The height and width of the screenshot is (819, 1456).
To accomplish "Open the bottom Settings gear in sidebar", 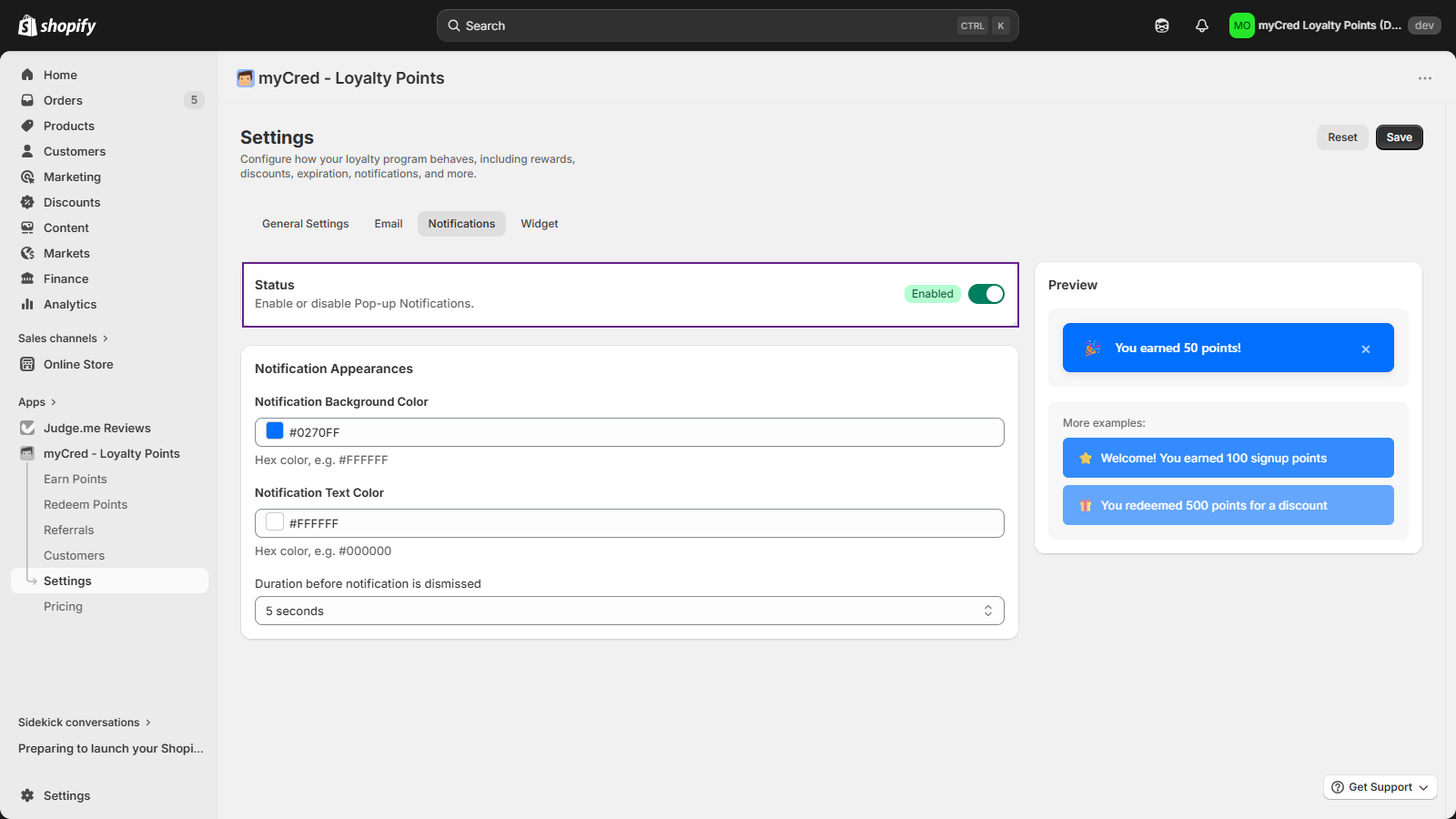I will coord(66,795).
